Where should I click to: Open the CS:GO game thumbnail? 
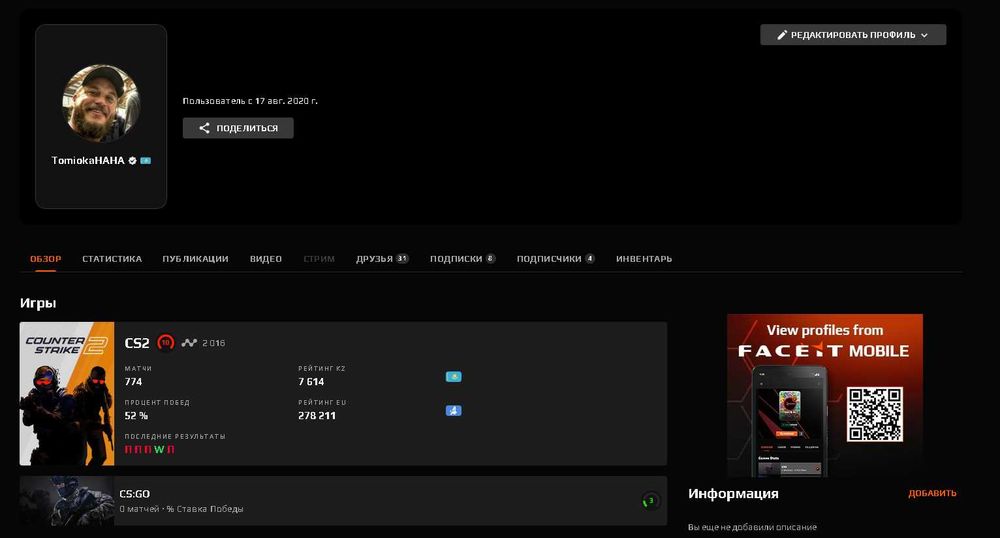[67, 500]
